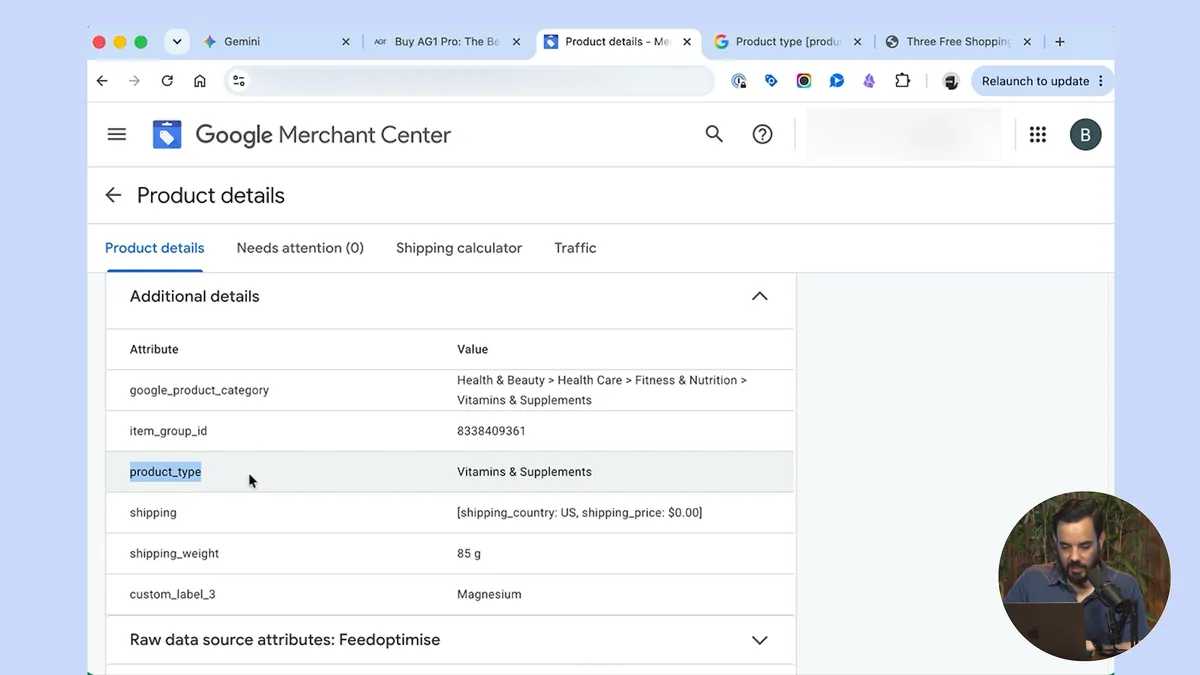The height and width of the screenshot is (675, 1200).
Task: Click the custom_label_3 attribute
Action: [x=173, y=594]
